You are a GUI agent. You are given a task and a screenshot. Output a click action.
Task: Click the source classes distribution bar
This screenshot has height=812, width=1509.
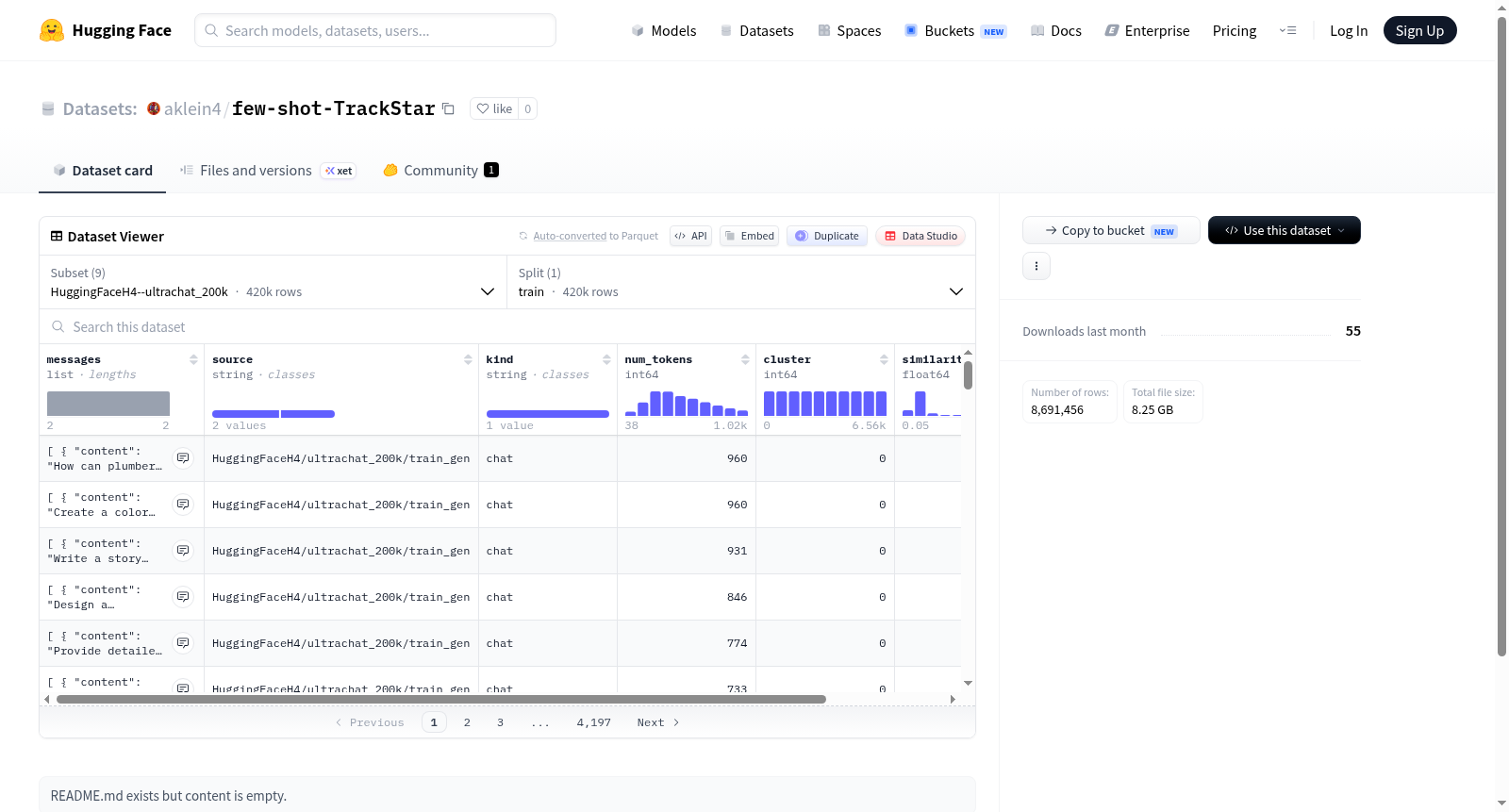[274, 414]
